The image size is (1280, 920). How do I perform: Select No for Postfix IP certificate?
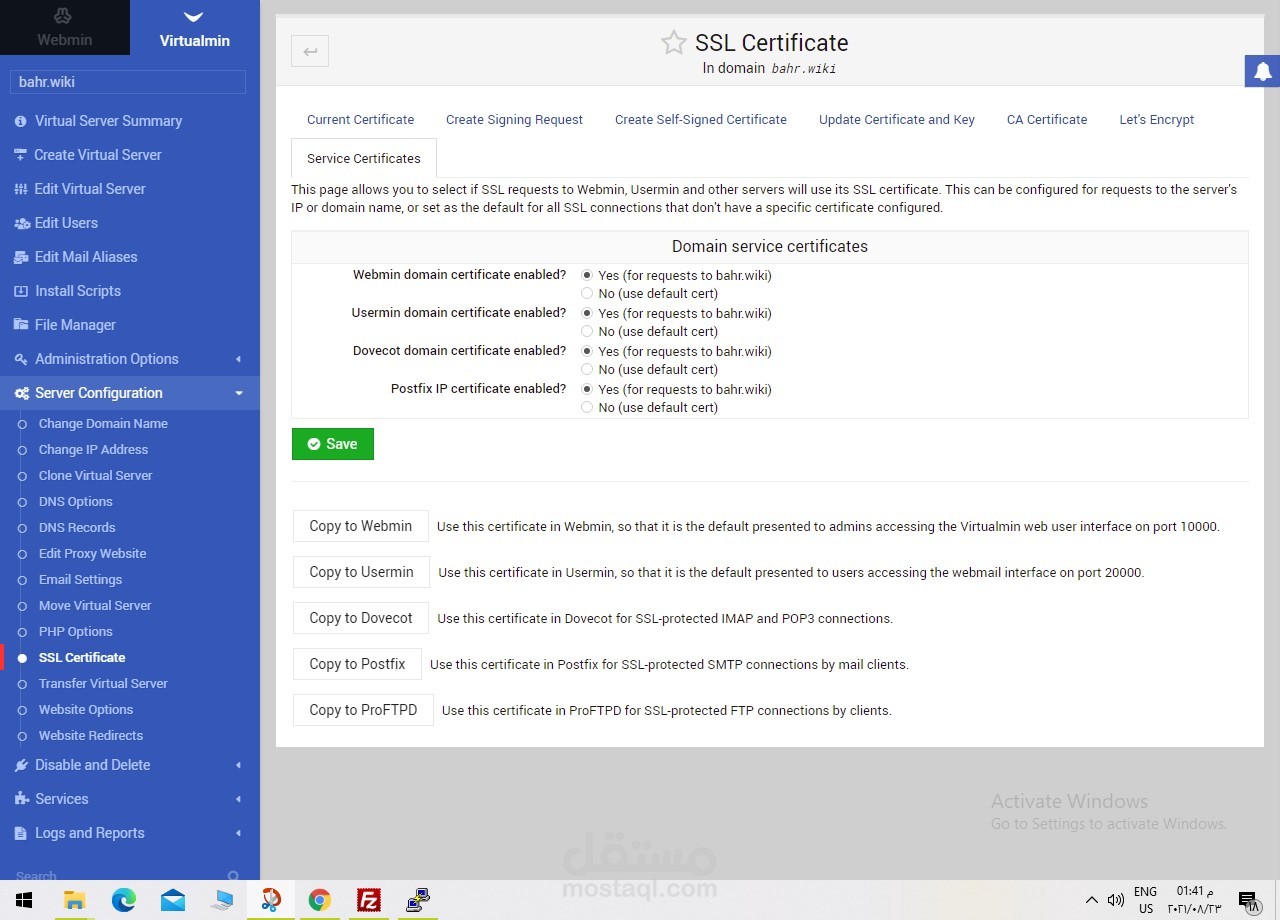click(x=587, y=407)
